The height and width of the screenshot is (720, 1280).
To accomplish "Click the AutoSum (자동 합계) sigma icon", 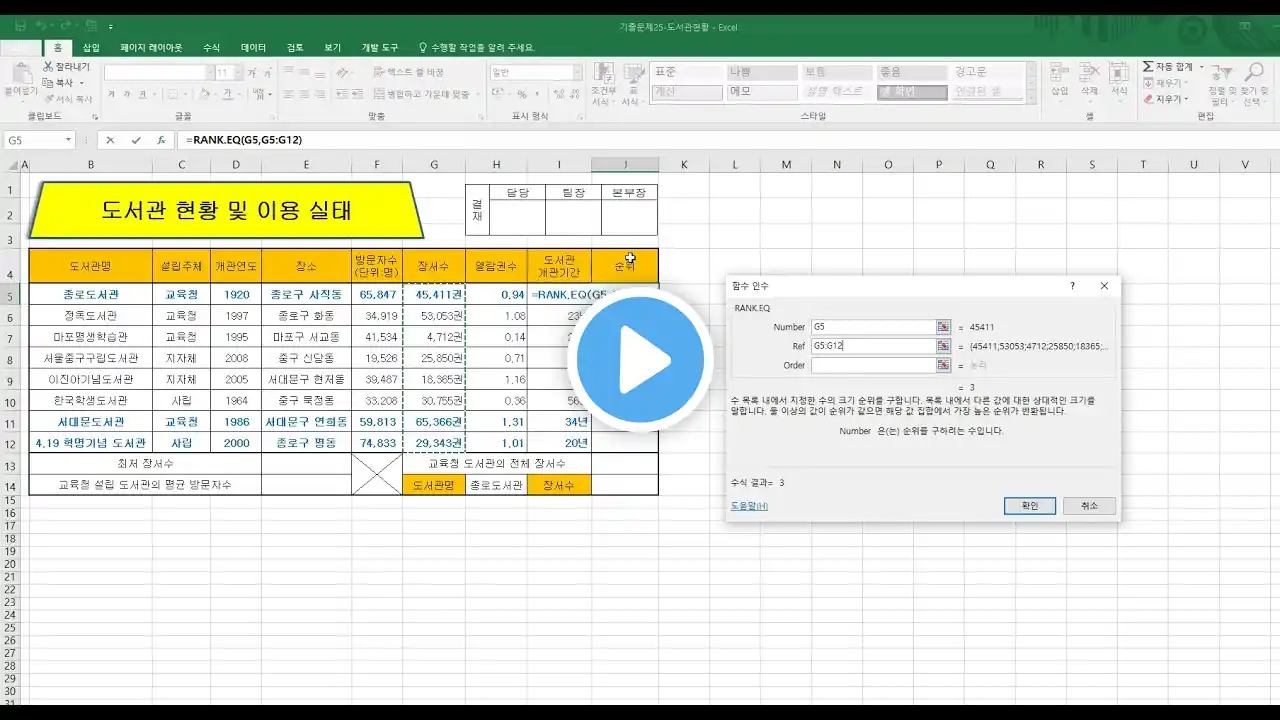I will pos(1149,67).
